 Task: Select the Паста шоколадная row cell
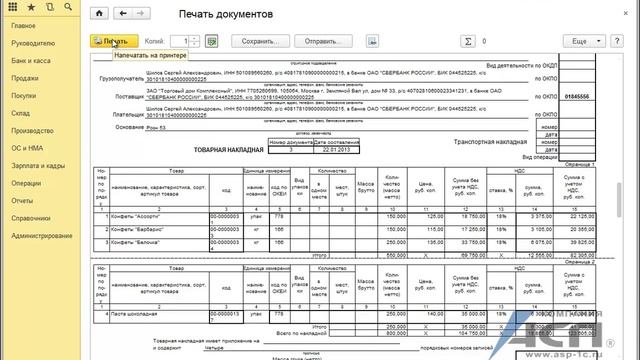coord(159,317)
